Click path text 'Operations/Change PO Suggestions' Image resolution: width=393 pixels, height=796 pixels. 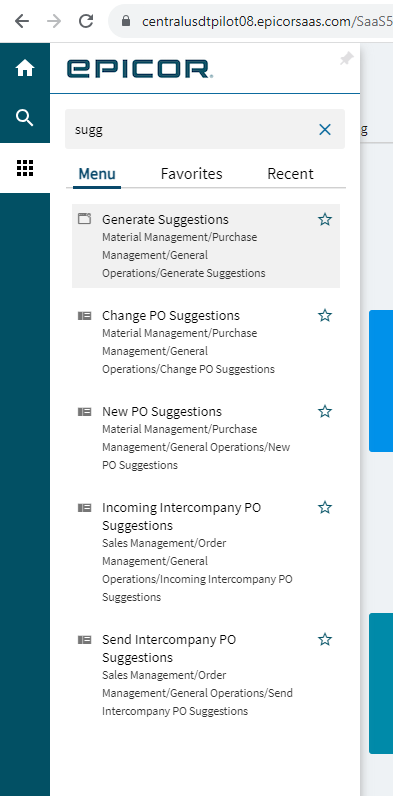(188, 369)
